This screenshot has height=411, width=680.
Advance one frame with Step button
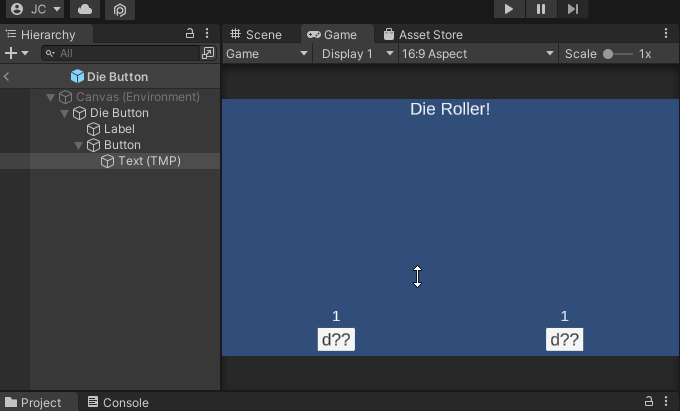click(572, 9)
